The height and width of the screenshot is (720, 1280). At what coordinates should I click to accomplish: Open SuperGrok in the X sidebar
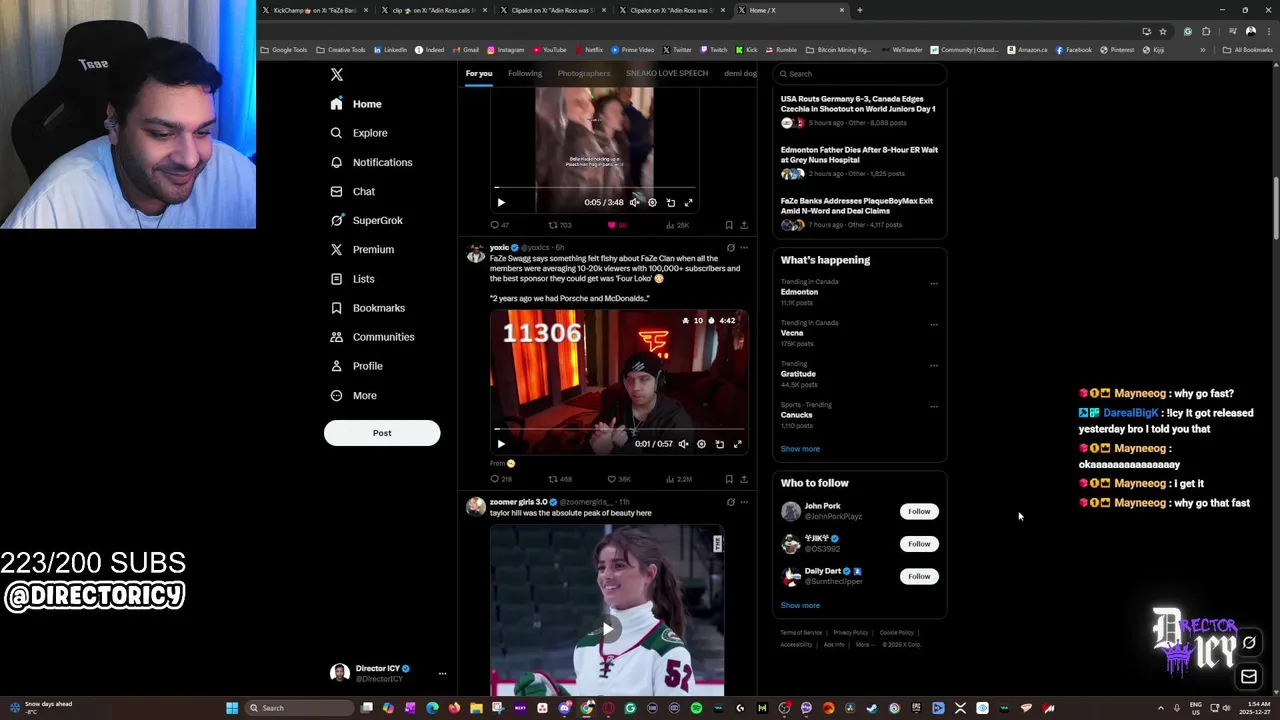click(366, 220)
